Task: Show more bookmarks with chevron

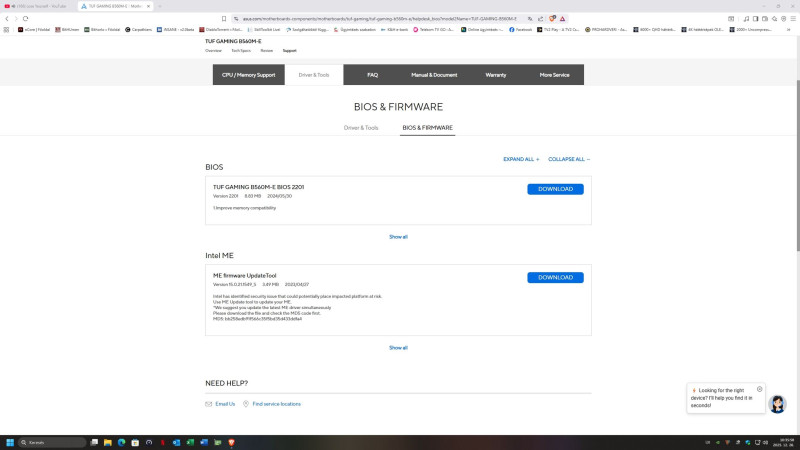Action: tap(788, 30)
